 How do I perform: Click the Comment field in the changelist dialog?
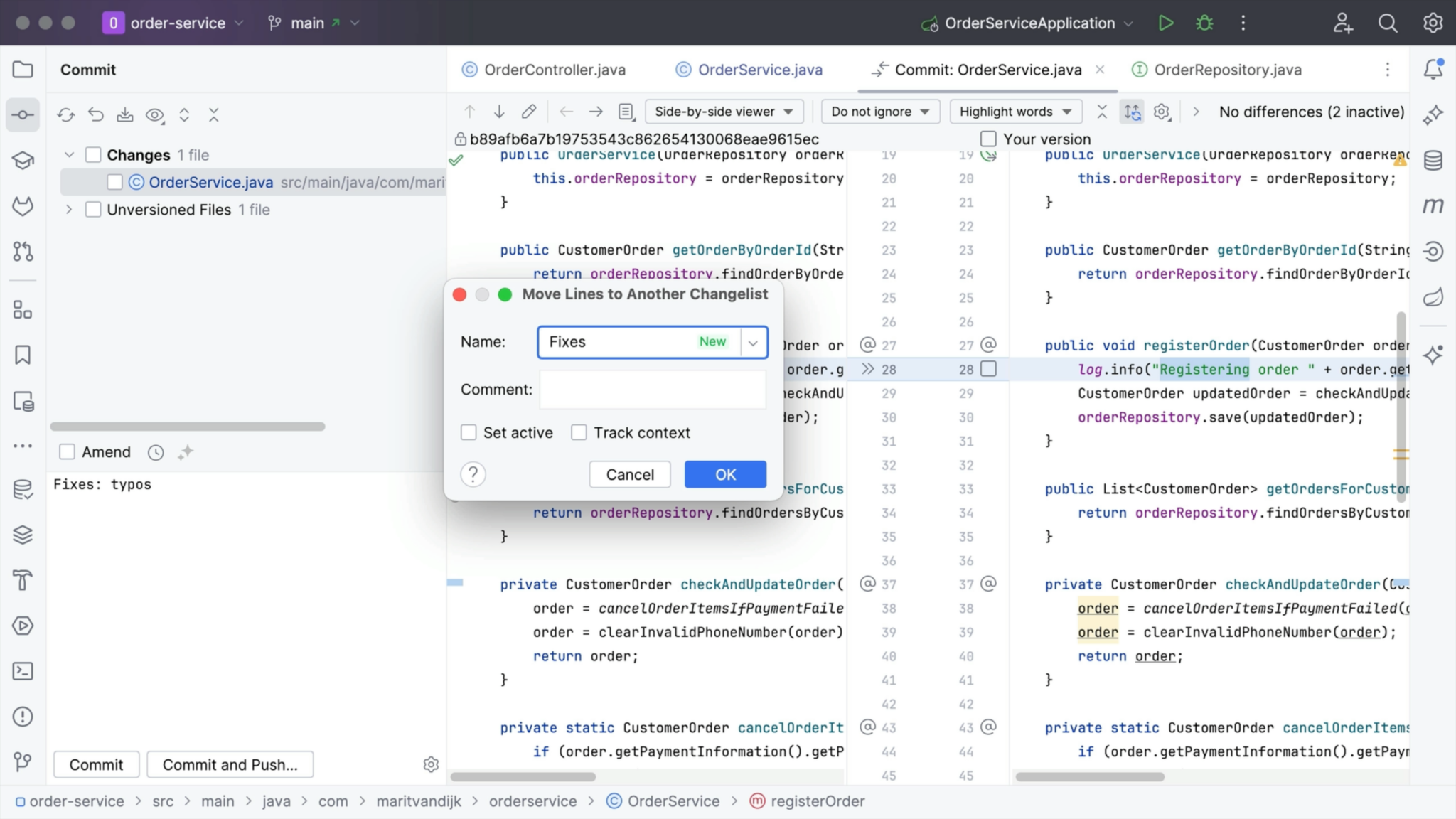[x=651, y=390]
